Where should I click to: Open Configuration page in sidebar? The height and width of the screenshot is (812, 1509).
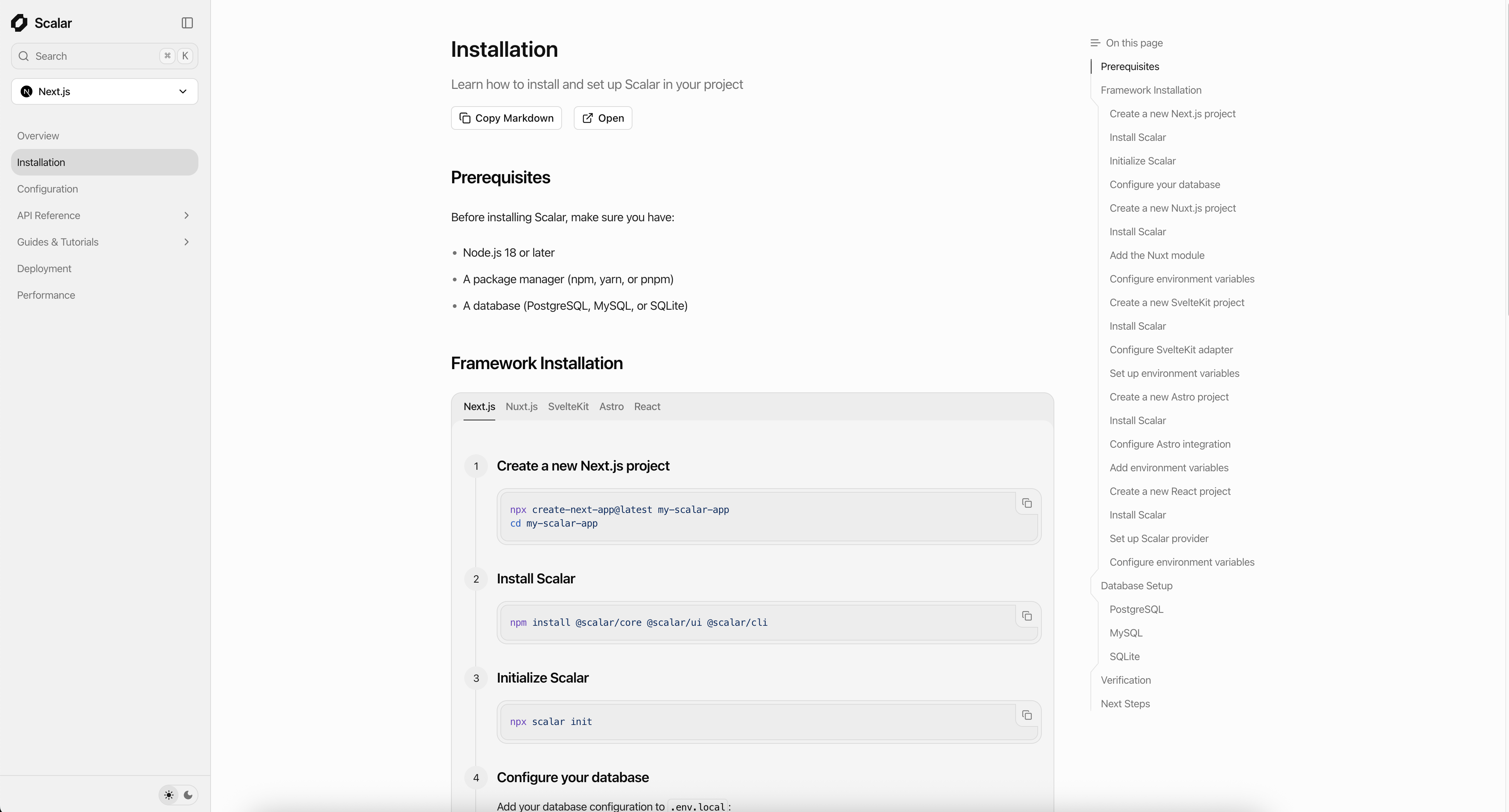[105, 189]
